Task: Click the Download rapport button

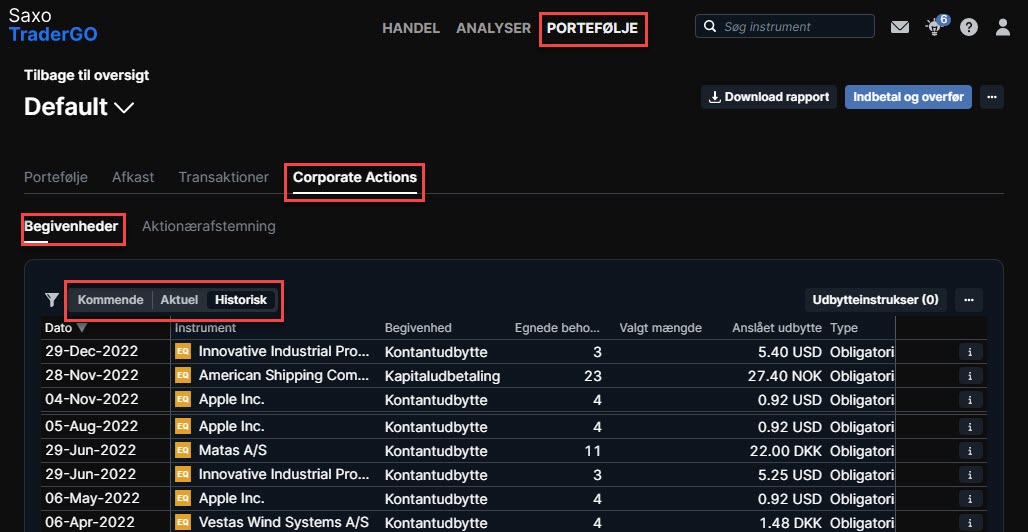Action: point(769,97)
